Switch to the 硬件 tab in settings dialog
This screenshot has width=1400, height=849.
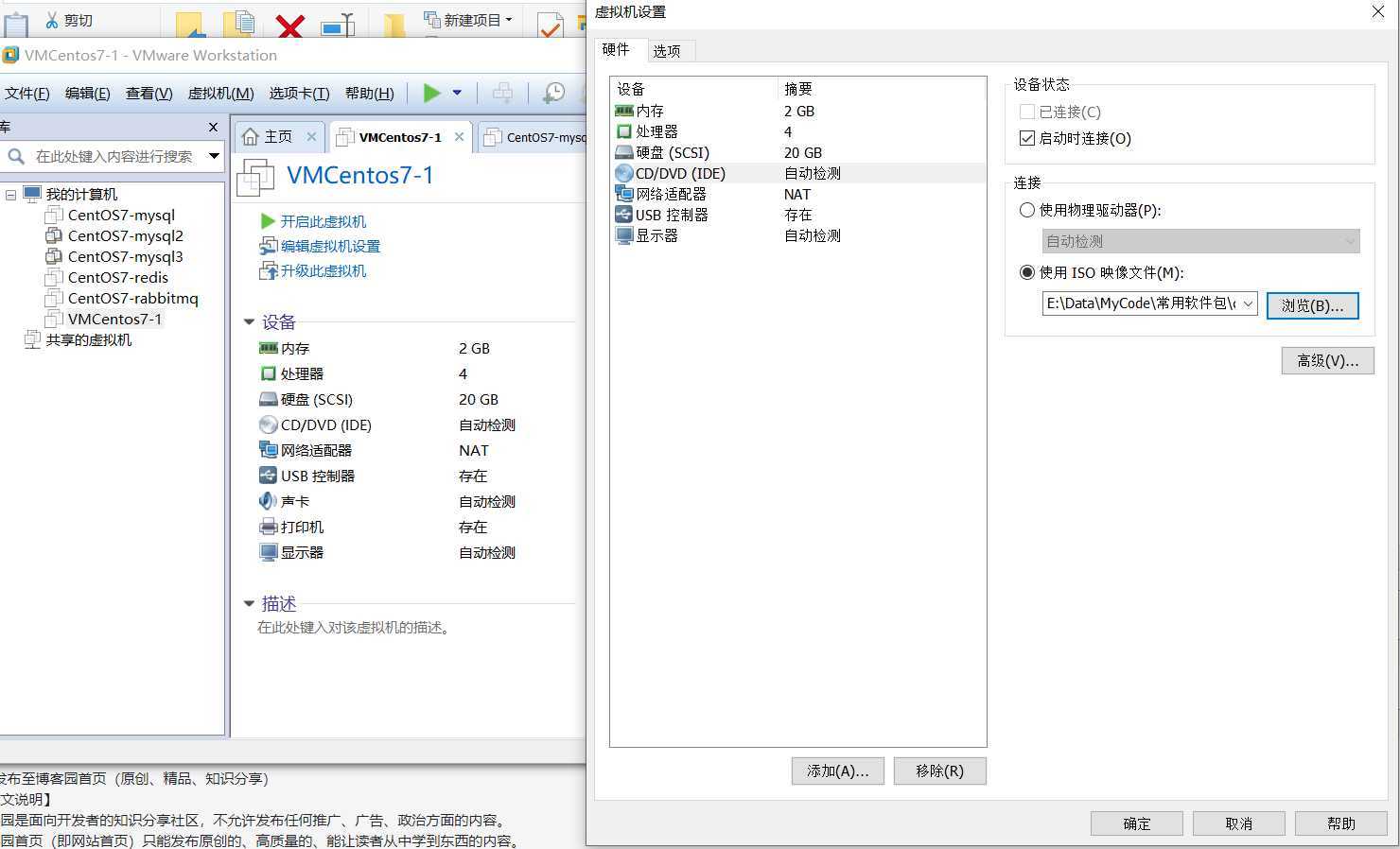[616, 49]
